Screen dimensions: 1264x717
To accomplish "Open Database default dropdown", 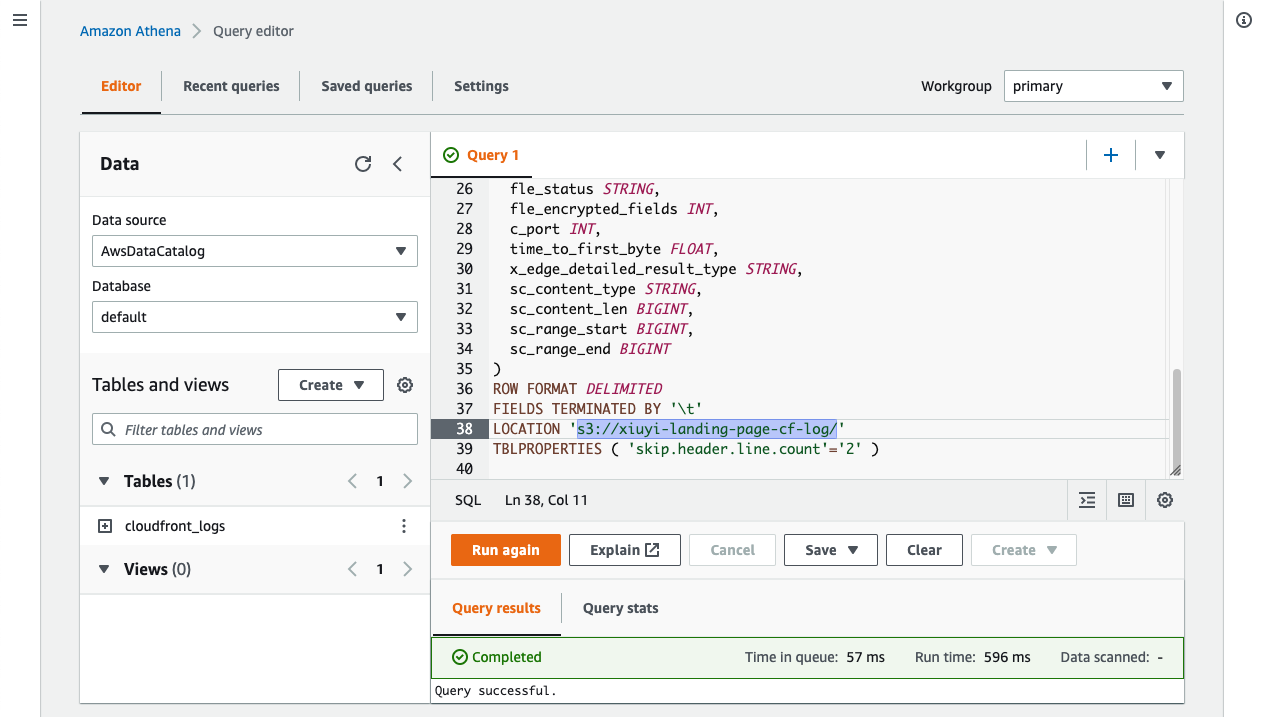I will [255, 317].
